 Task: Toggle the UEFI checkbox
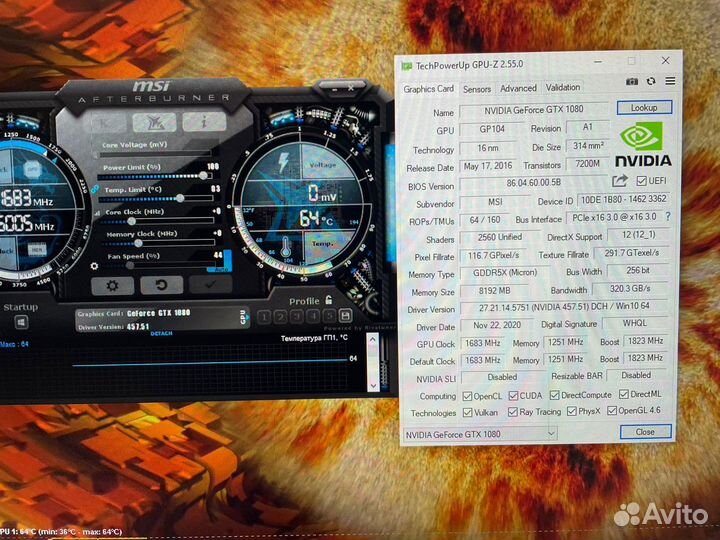(641, 181)
